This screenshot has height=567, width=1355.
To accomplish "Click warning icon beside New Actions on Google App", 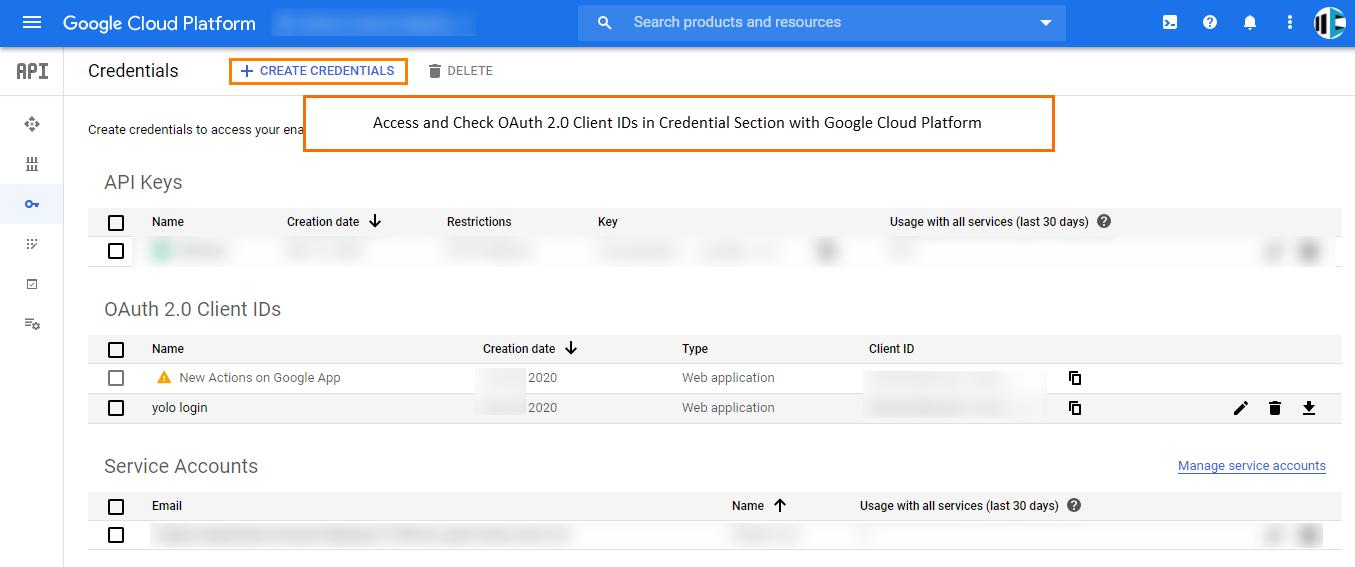I will click(164, 378).
